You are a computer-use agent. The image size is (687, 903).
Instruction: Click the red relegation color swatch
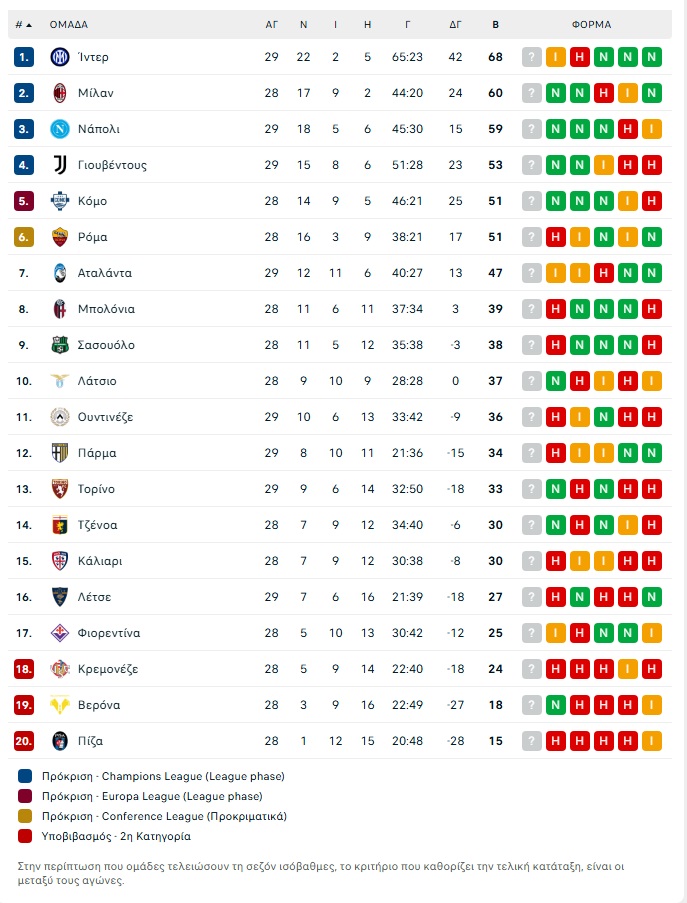(22, 835)
